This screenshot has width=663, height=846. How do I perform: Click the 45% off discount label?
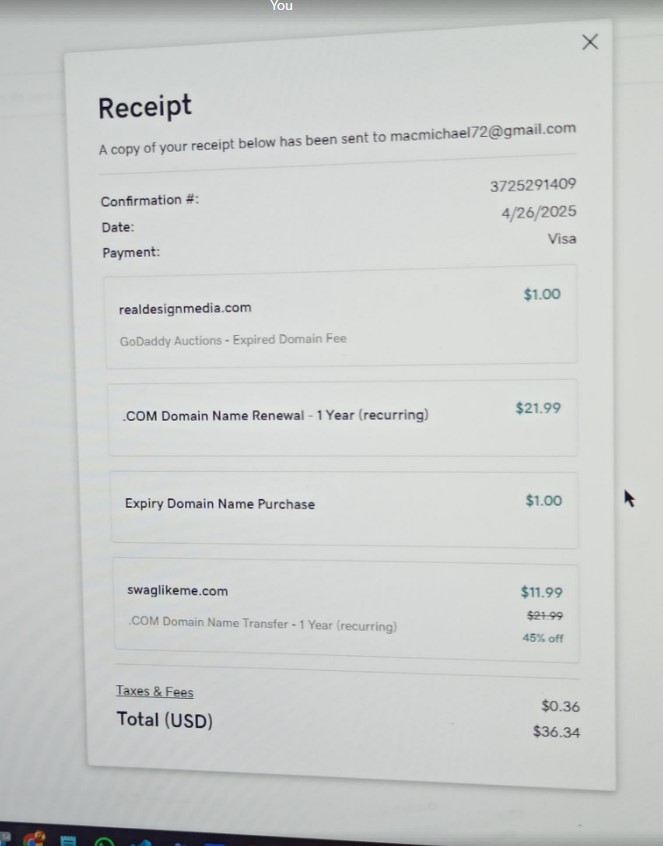point(542,638)
